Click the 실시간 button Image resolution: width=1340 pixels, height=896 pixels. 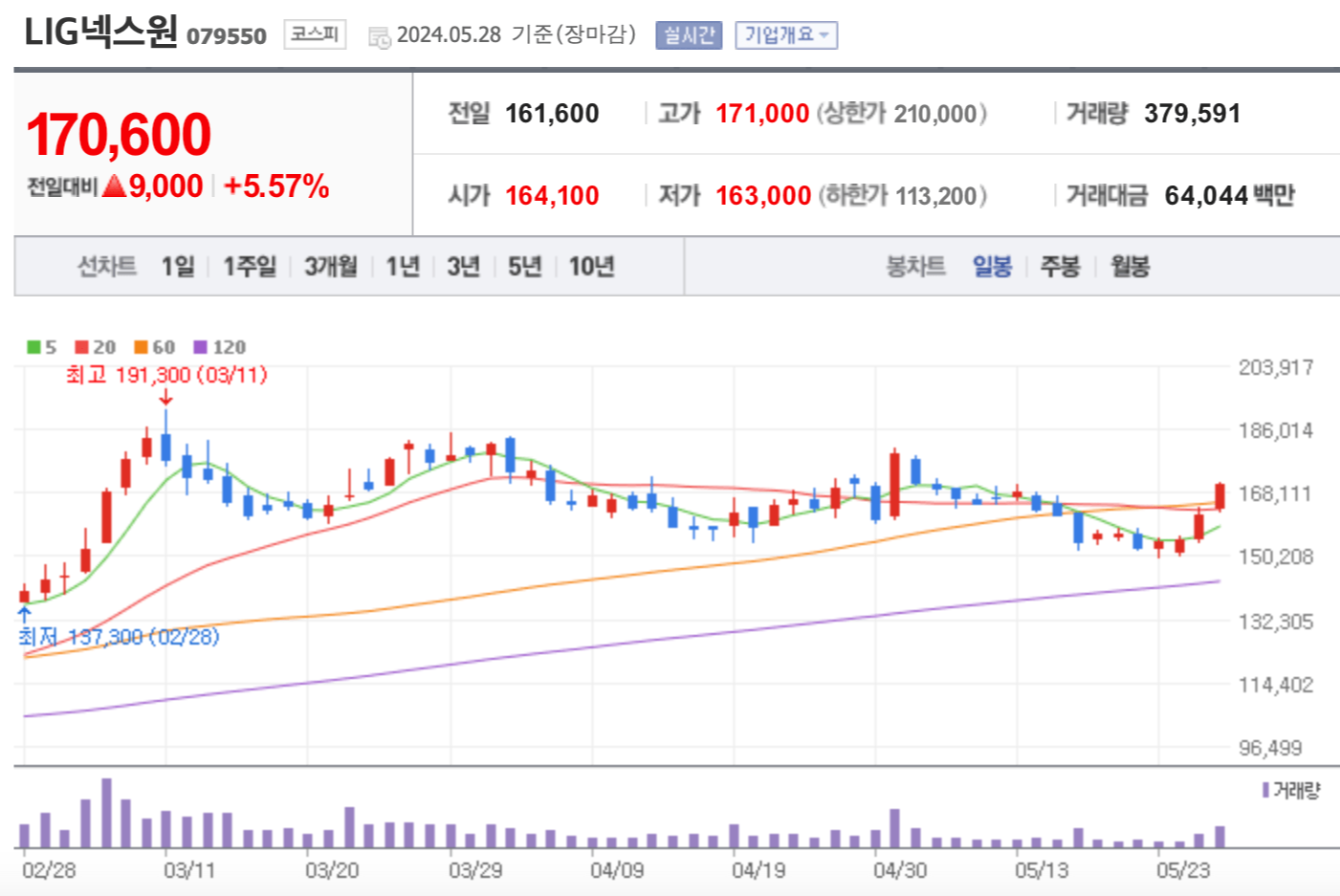(x=689, y=35)
